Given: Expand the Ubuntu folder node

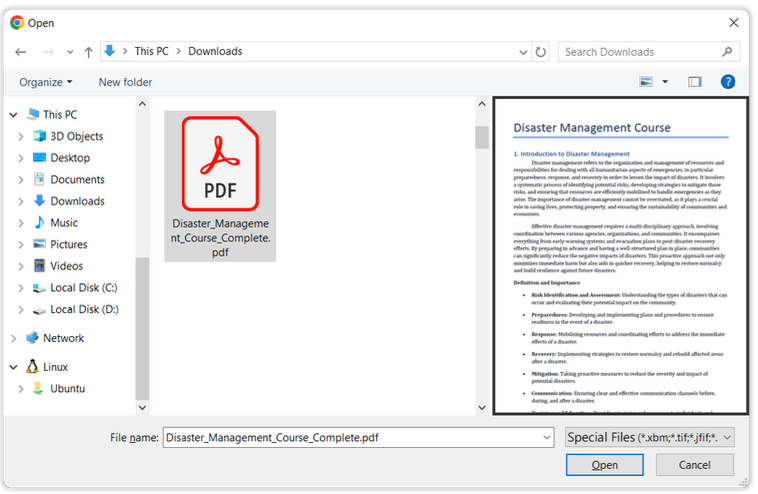Looking at the screenshot, I should (x=21, y=389).
